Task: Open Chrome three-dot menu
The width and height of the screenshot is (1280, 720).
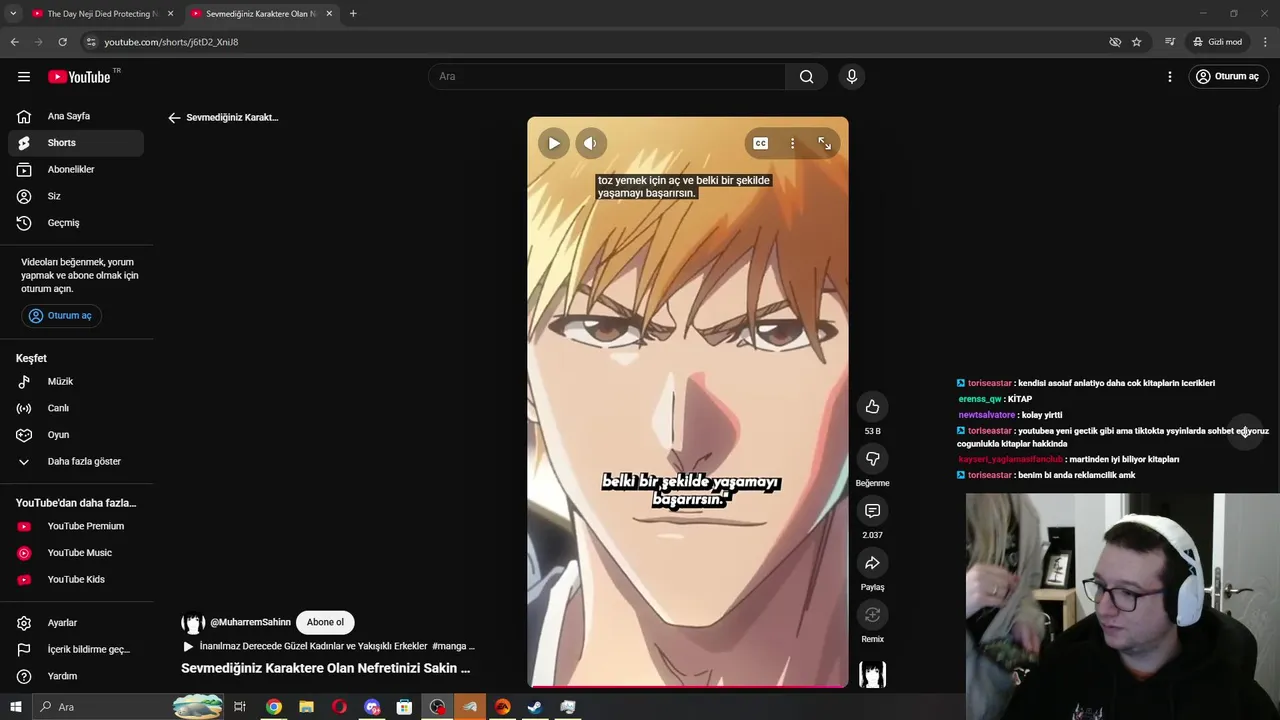Action: pyautogui.click(x=1265, y=42)
